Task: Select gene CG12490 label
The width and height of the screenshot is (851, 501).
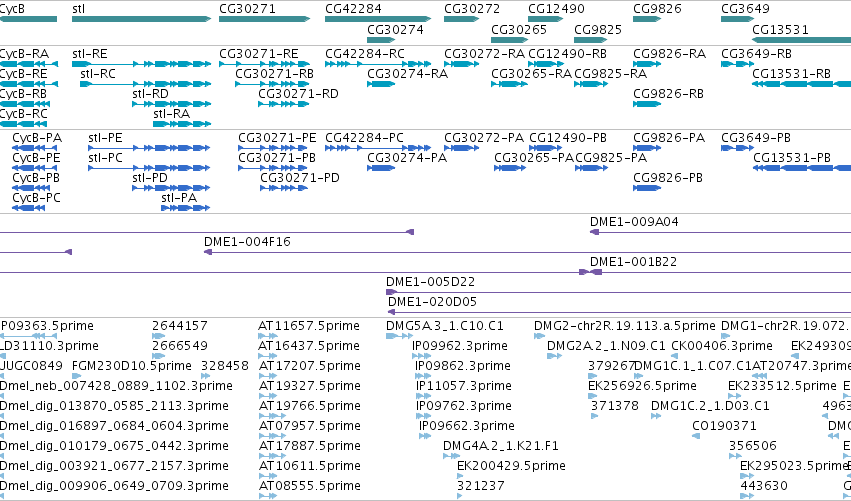Action: tap(556, 9)
